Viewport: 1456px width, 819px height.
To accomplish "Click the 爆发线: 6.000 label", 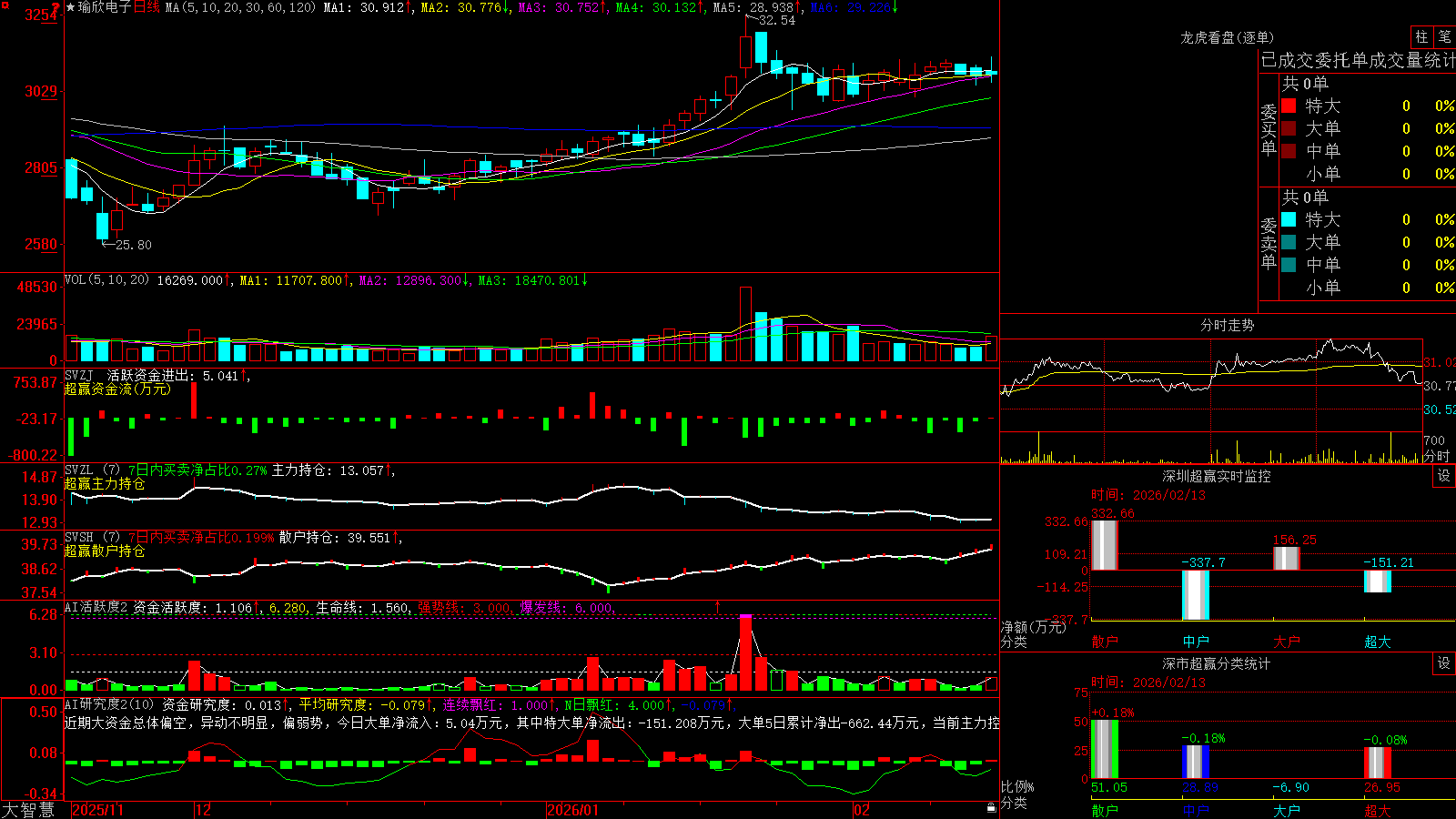I will point(566,608).
